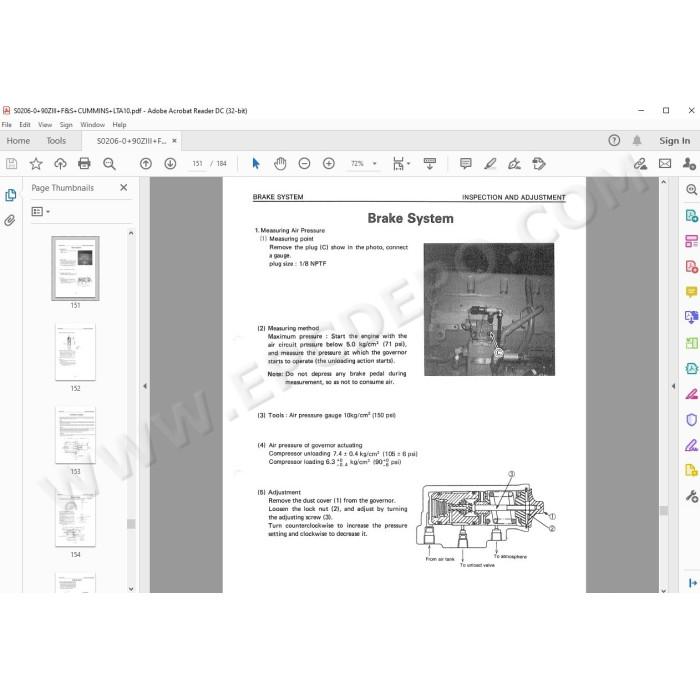The height and width of the screenshot is (700, 700).
Task: Select page 154 thumbnail
Action: [x=75, y=518]
